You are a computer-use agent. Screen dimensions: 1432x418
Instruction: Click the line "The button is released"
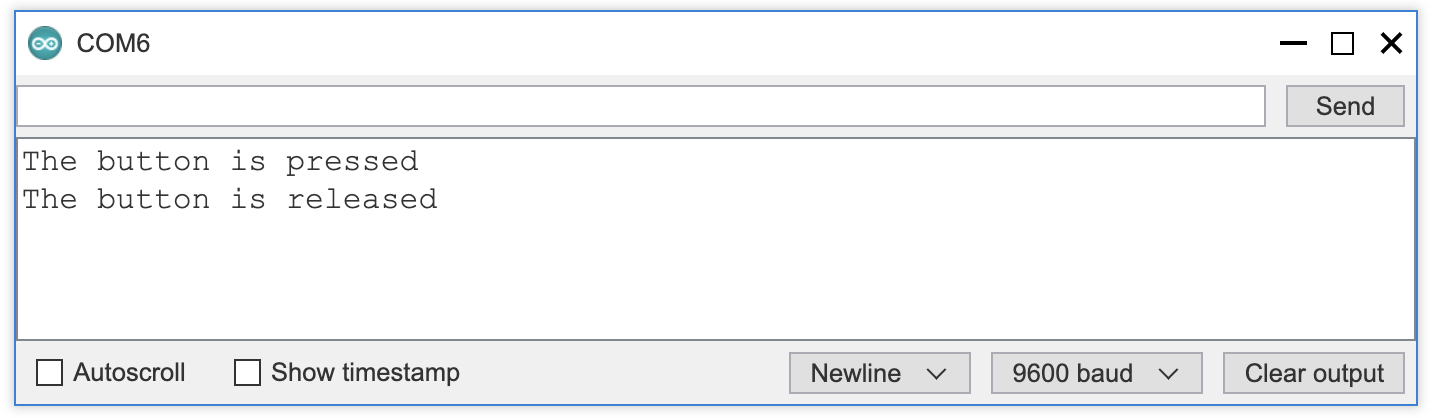pyautogui.click(x=230, y=199)
